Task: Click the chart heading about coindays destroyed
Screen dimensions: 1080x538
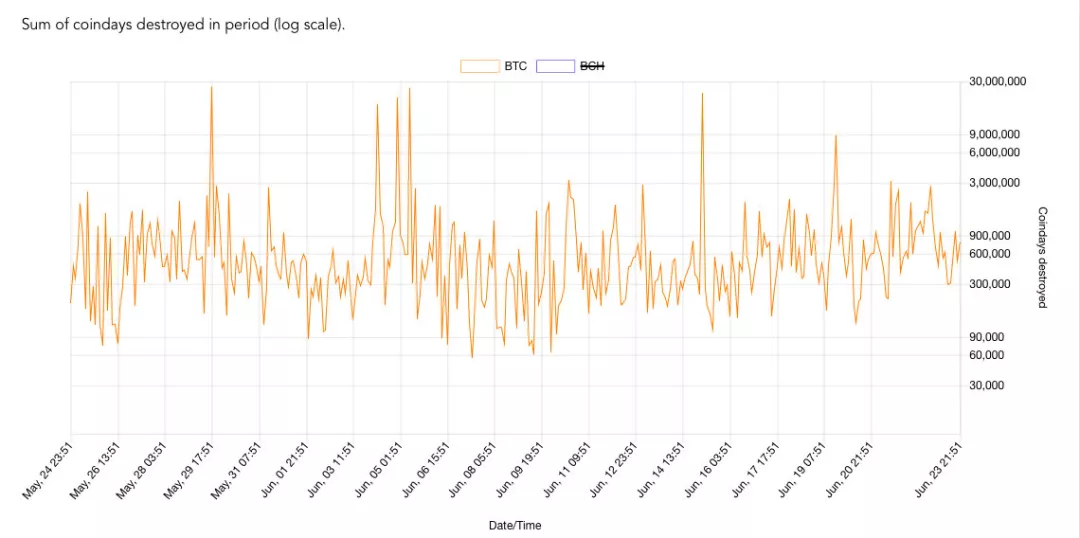Action: point(183,25)
